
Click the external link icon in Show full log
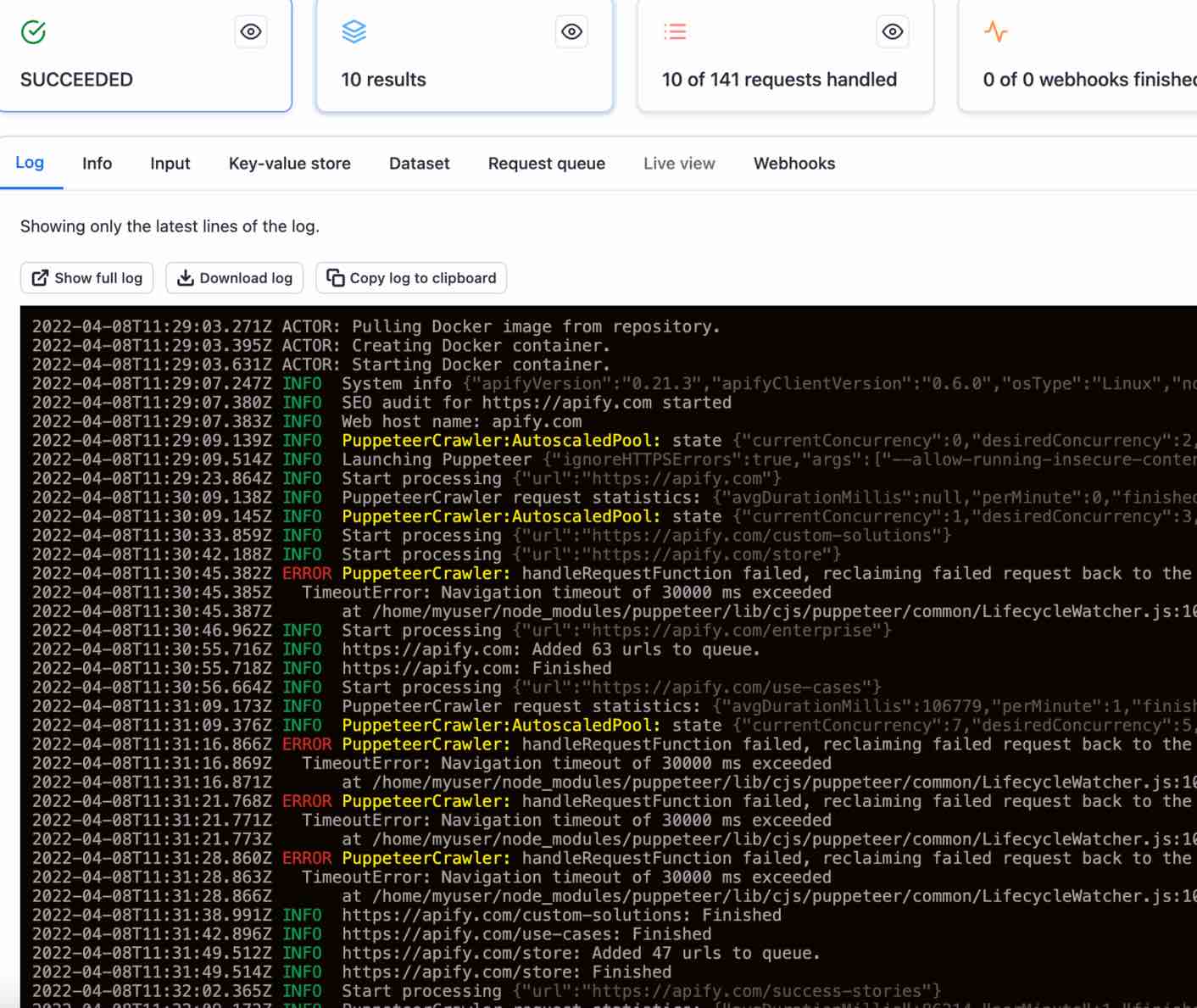coord(40,278)
